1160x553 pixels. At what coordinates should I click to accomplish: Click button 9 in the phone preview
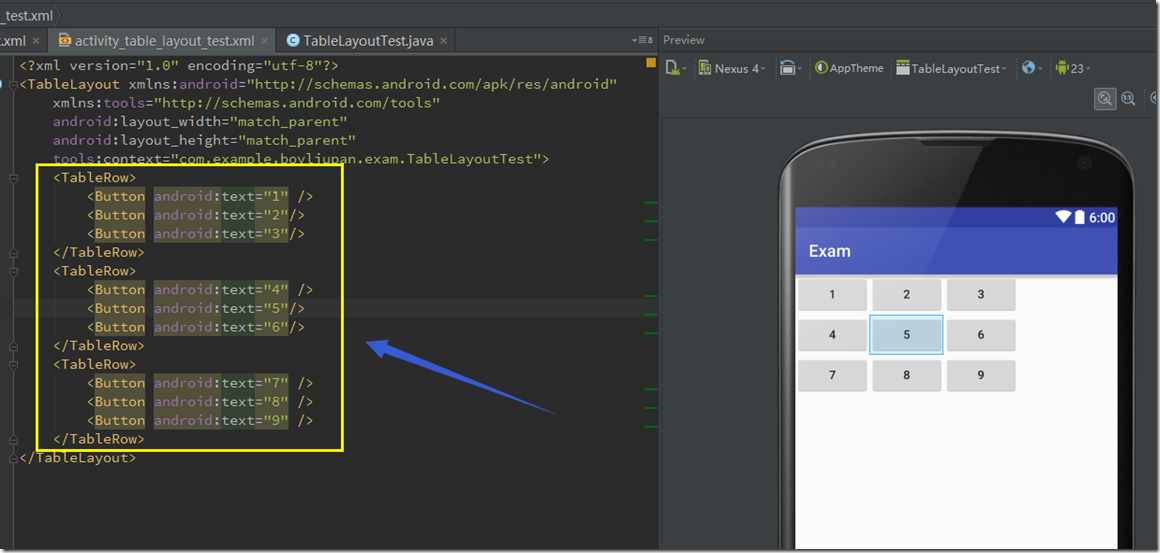(980, 375)
